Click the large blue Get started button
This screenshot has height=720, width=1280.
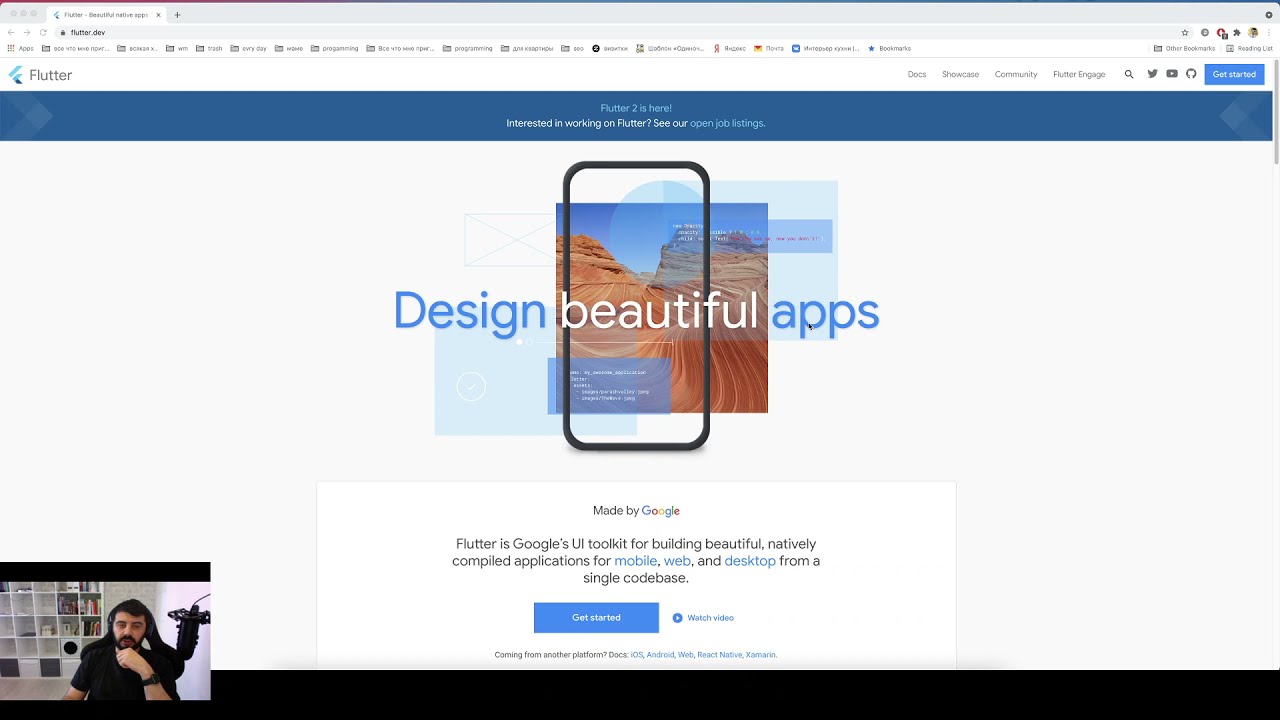[x=596, y=618]
